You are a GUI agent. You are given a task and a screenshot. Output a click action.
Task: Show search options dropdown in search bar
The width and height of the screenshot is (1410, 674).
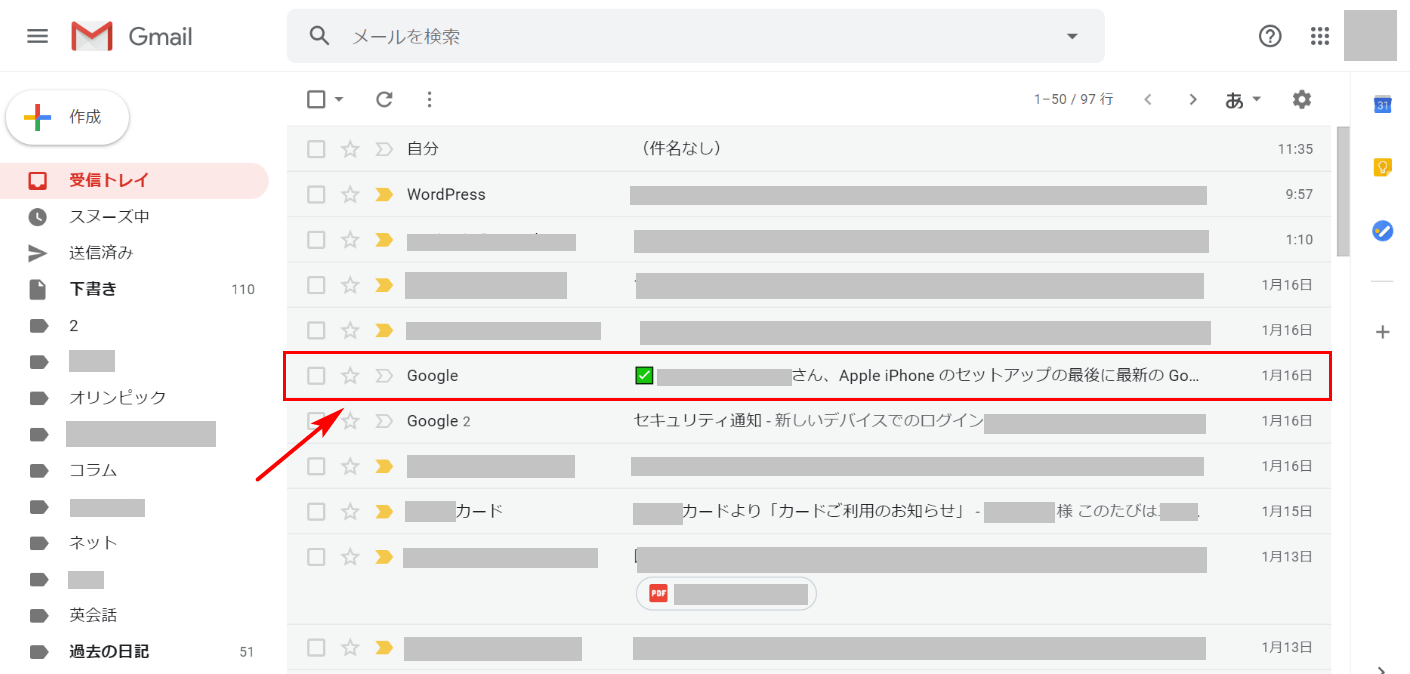1072,36
